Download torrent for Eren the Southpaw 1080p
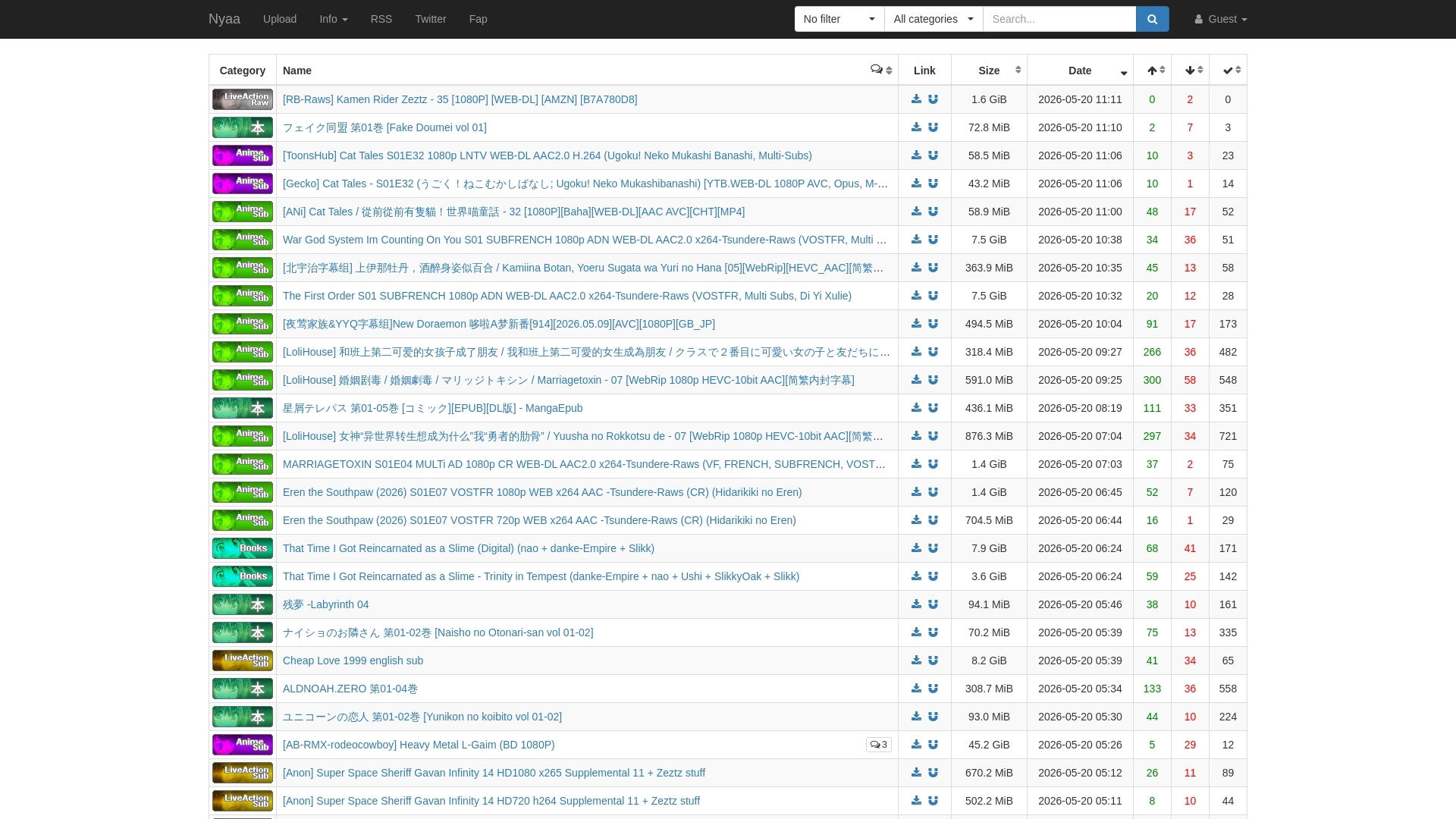This screenshot has height=819, width=1456. (916, 492)
